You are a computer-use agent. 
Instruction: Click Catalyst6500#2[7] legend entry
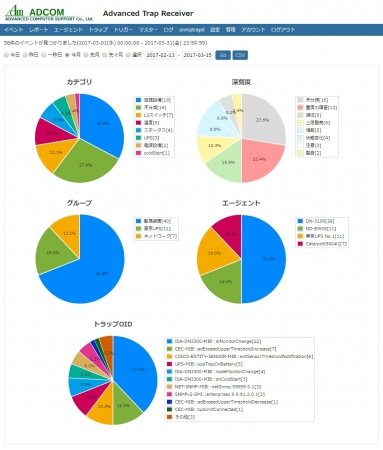pos(322,244)
